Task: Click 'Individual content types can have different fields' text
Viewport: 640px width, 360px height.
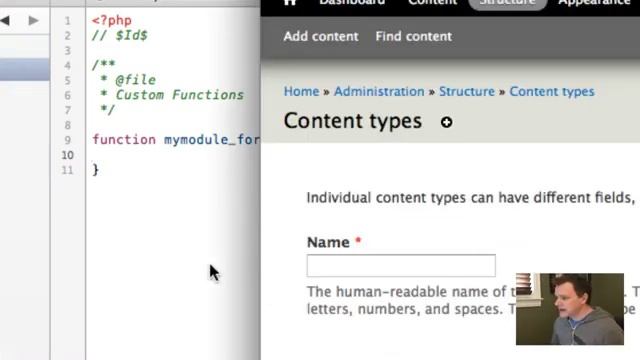Action: coord(470,198)
